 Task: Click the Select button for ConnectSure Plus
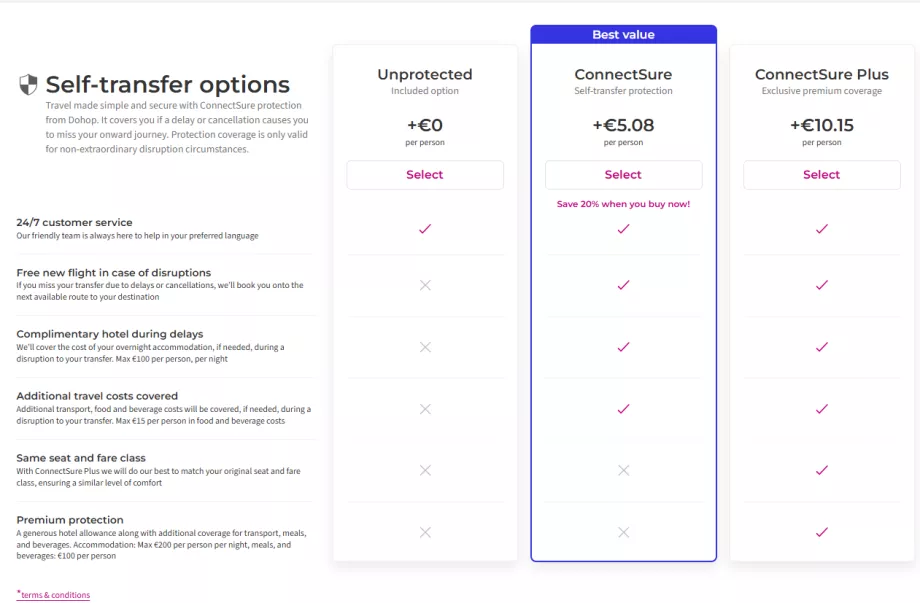tap(821, 174)
